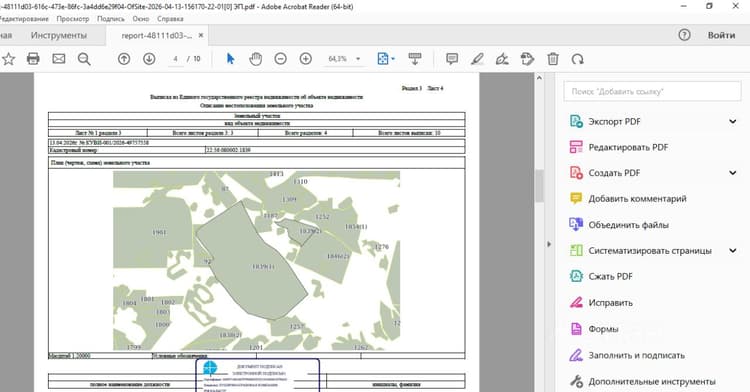Open Объединить файлы tool label
Viewport: 750px width, 392px height.
coord(628,225)
